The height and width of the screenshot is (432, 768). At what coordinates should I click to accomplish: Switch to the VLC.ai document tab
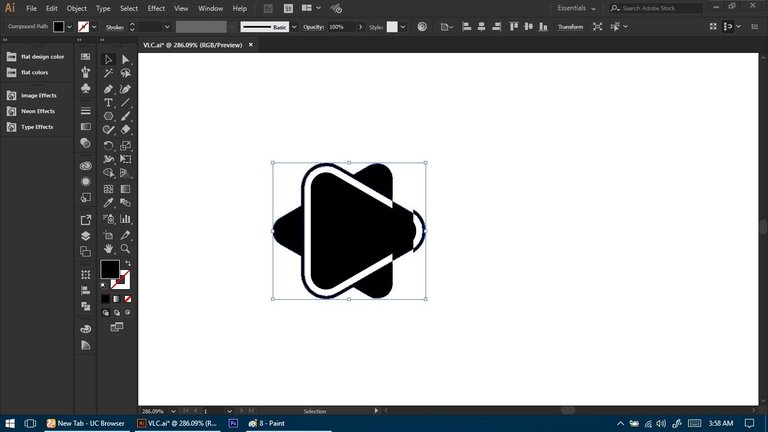tap(192, 45)
